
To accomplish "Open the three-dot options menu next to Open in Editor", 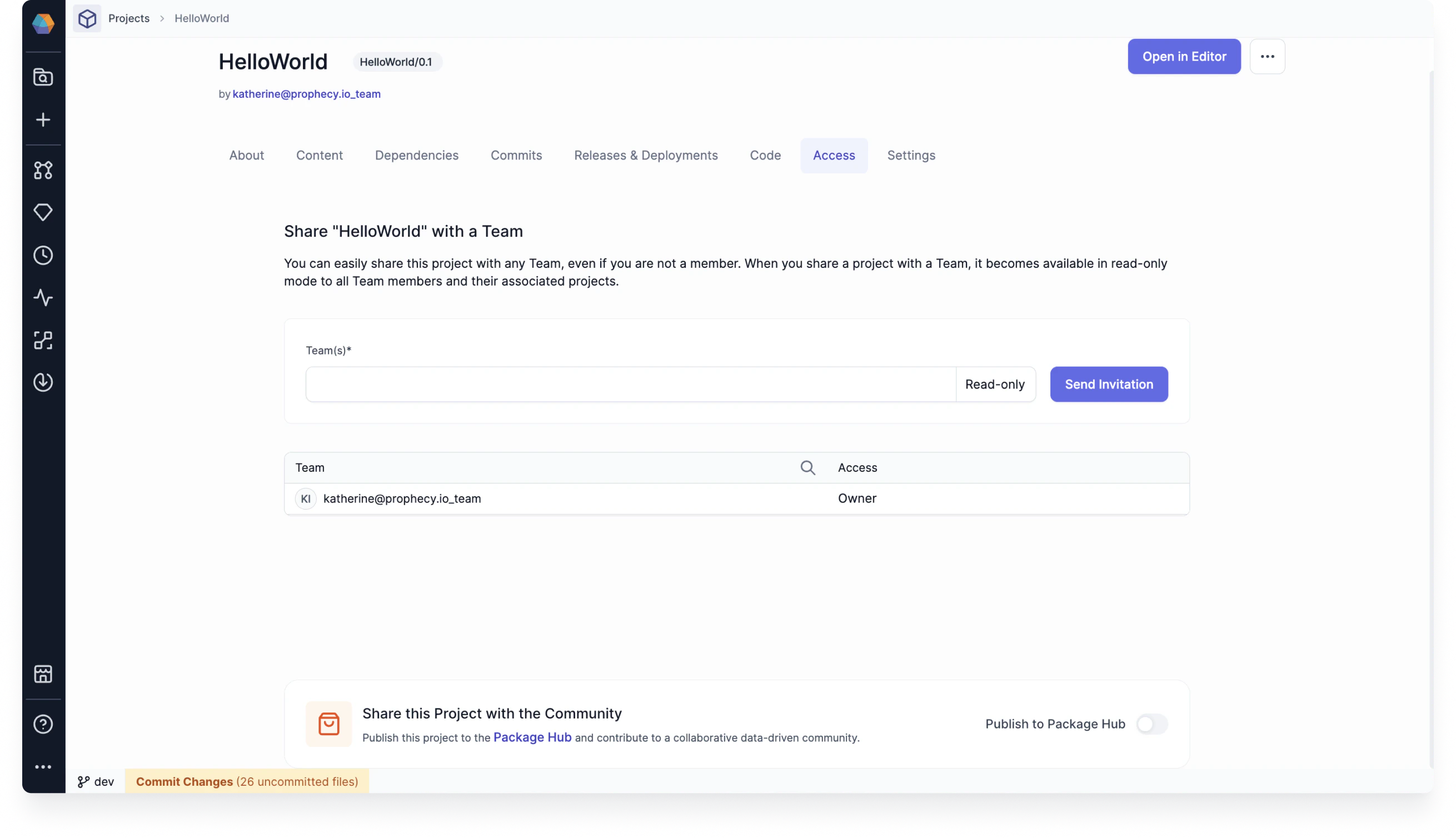I will click(1267, 57).
